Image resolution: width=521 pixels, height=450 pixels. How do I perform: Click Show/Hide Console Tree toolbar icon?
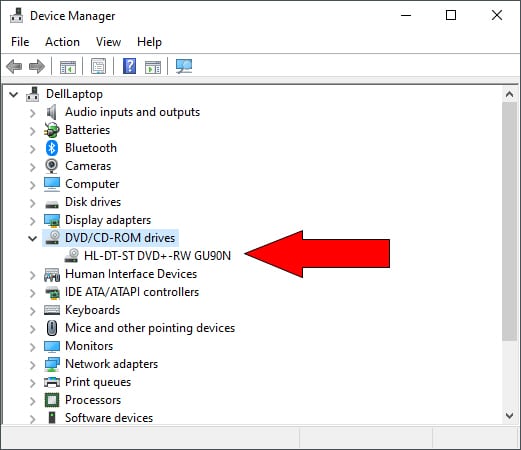(68, 66)
